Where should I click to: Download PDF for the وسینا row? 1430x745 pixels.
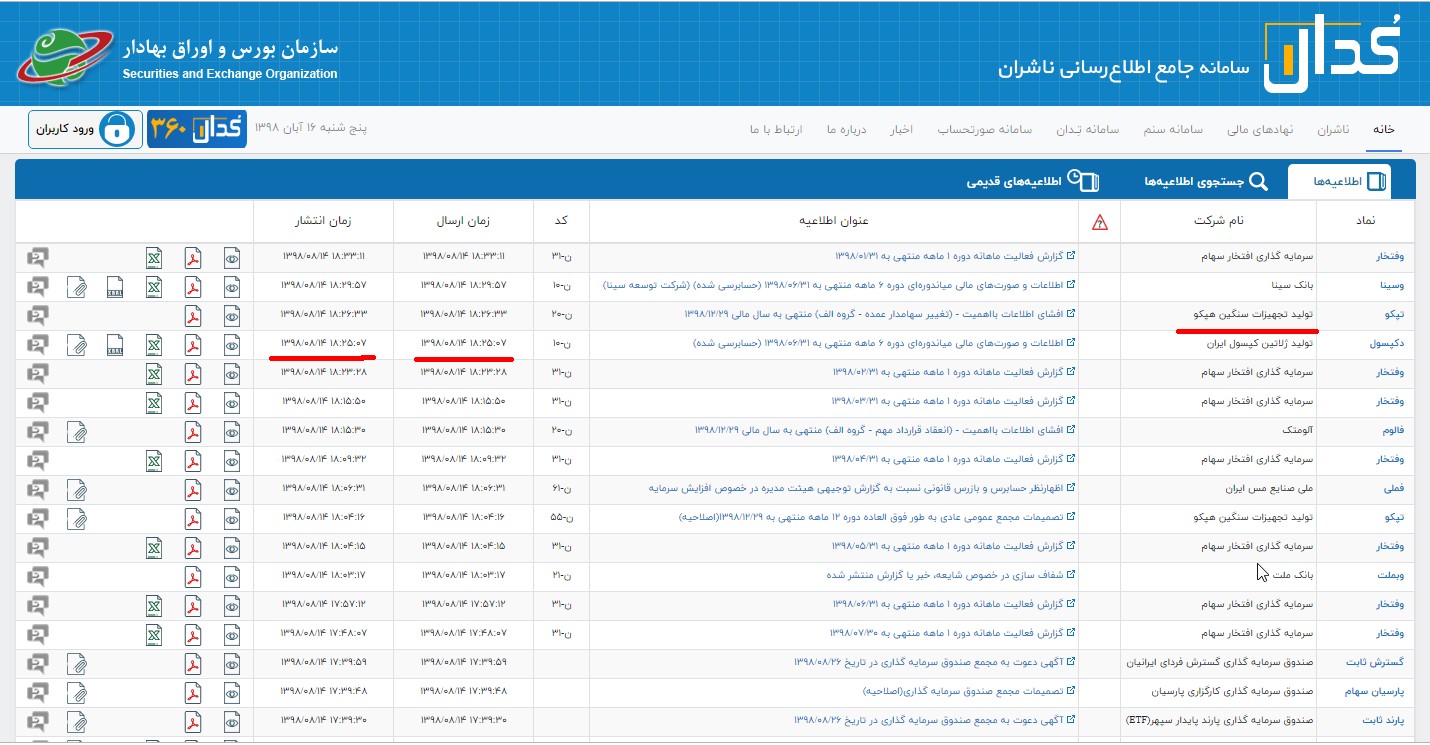(192, 287)
